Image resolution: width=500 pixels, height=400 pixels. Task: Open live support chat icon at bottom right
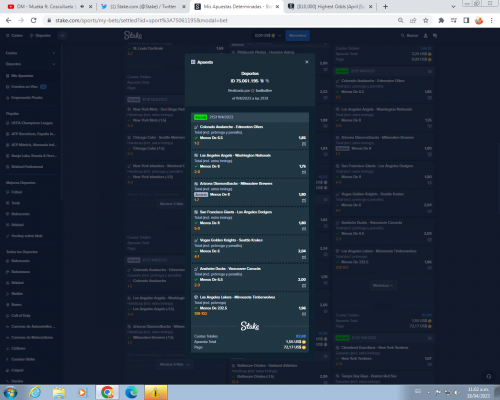489,377
